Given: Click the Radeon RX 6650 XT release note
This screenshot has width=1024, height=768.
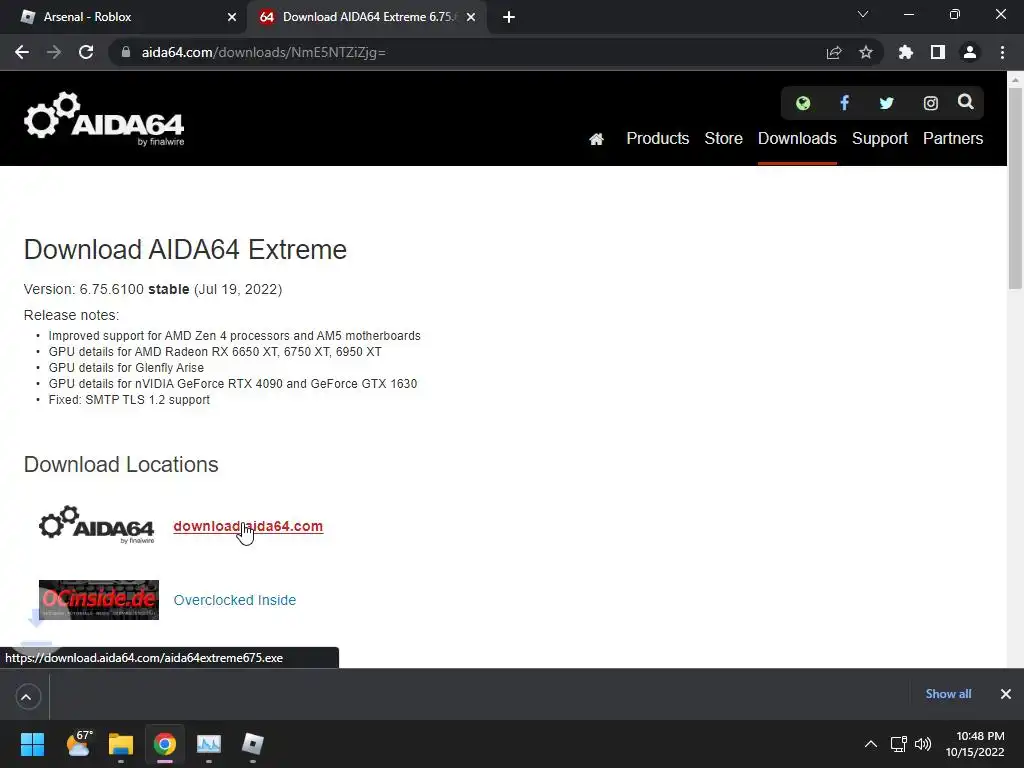Looking at the screenshot, I should 215,352.
